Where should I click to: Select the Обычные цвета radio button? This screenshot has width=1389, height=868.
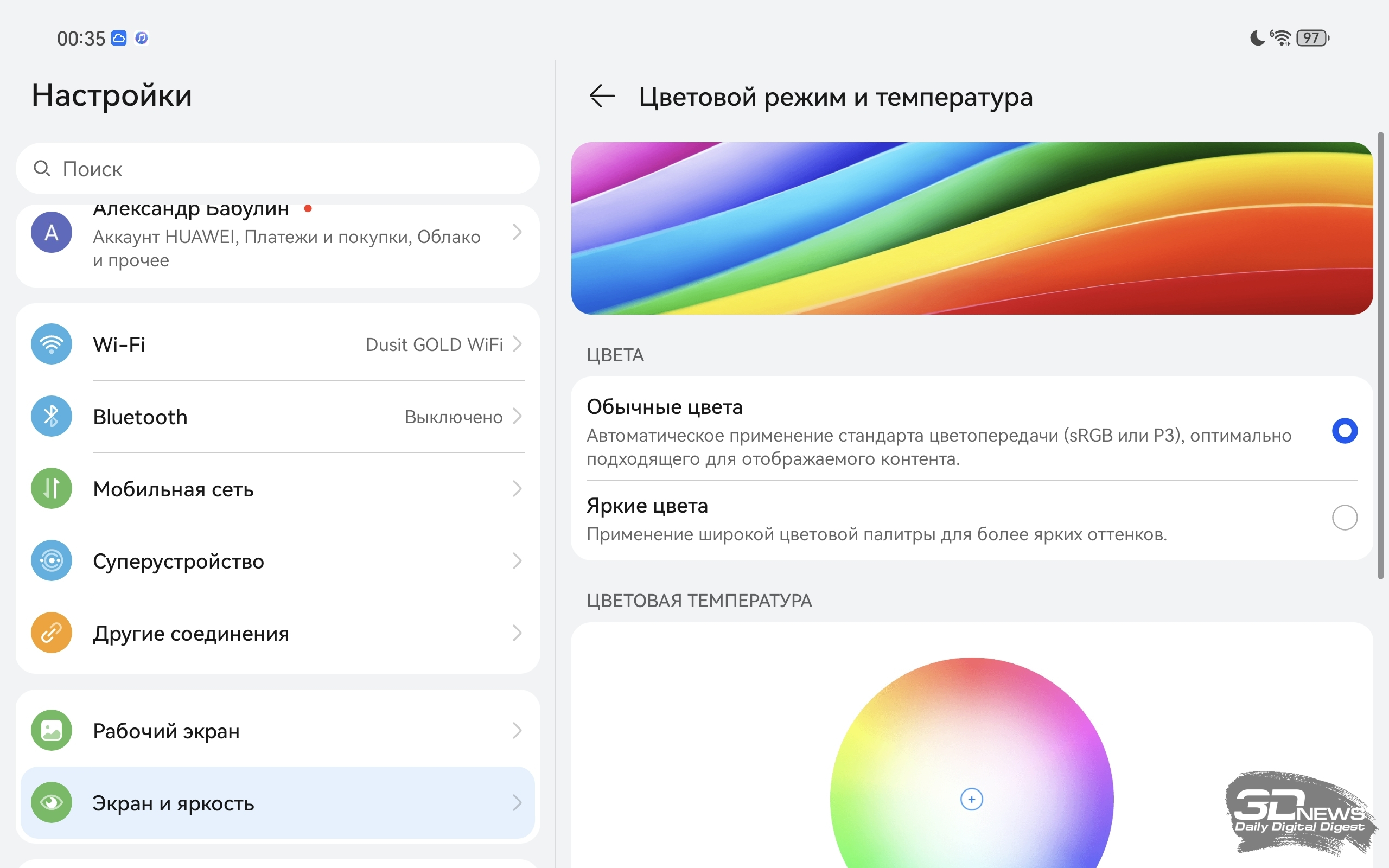[1344, 431]
